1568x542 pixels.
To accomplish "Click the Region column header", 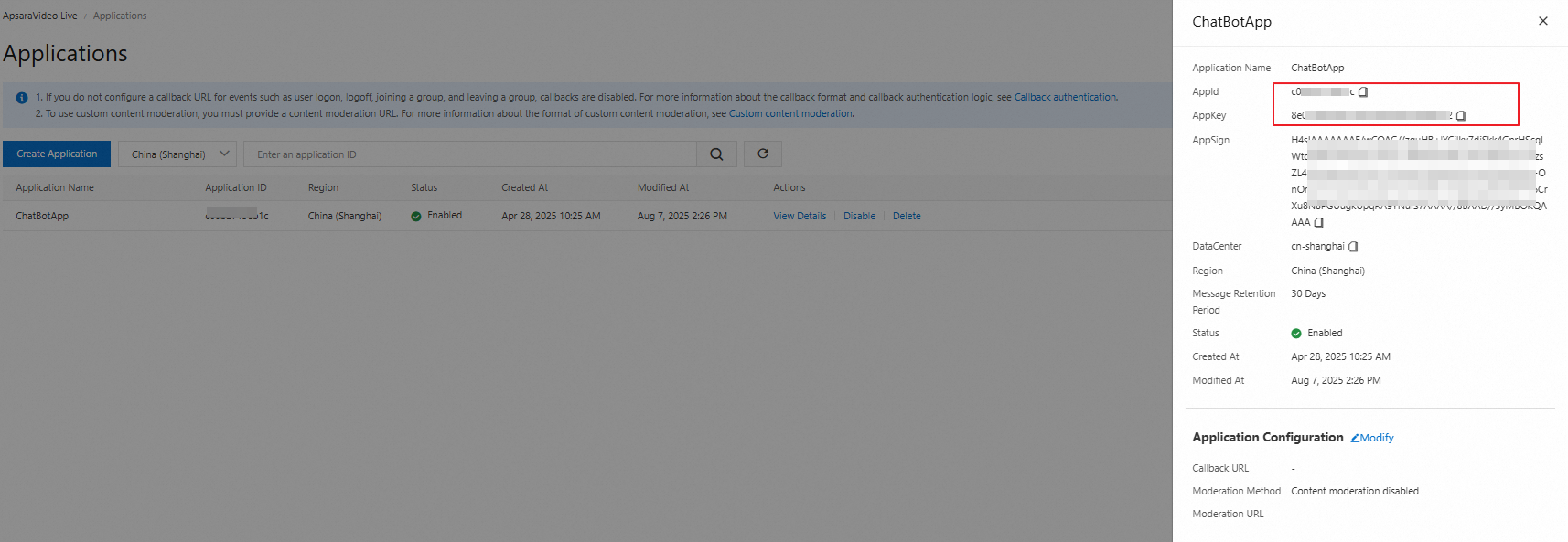I will click(323, 187).
